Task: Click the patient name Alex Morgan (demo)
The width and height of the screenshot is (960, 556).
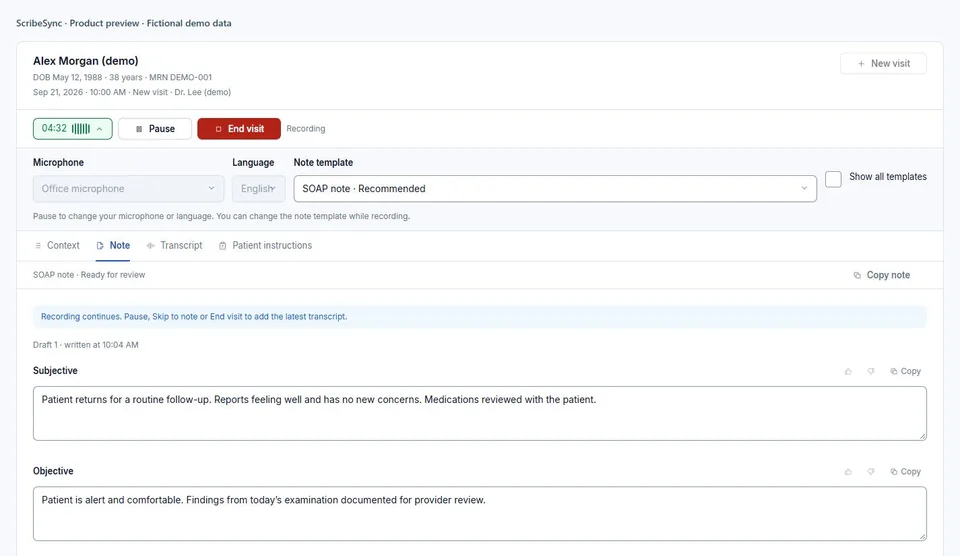Action: pos(86,61)
